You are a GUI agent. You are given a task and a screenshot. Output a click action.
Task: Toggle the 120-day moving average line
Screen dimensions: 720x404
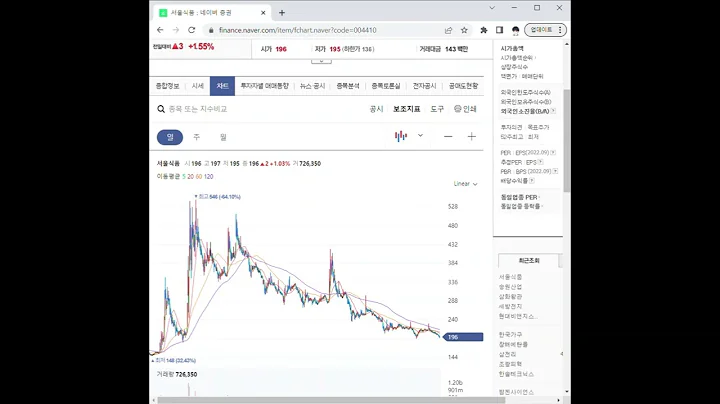point(208,176)
